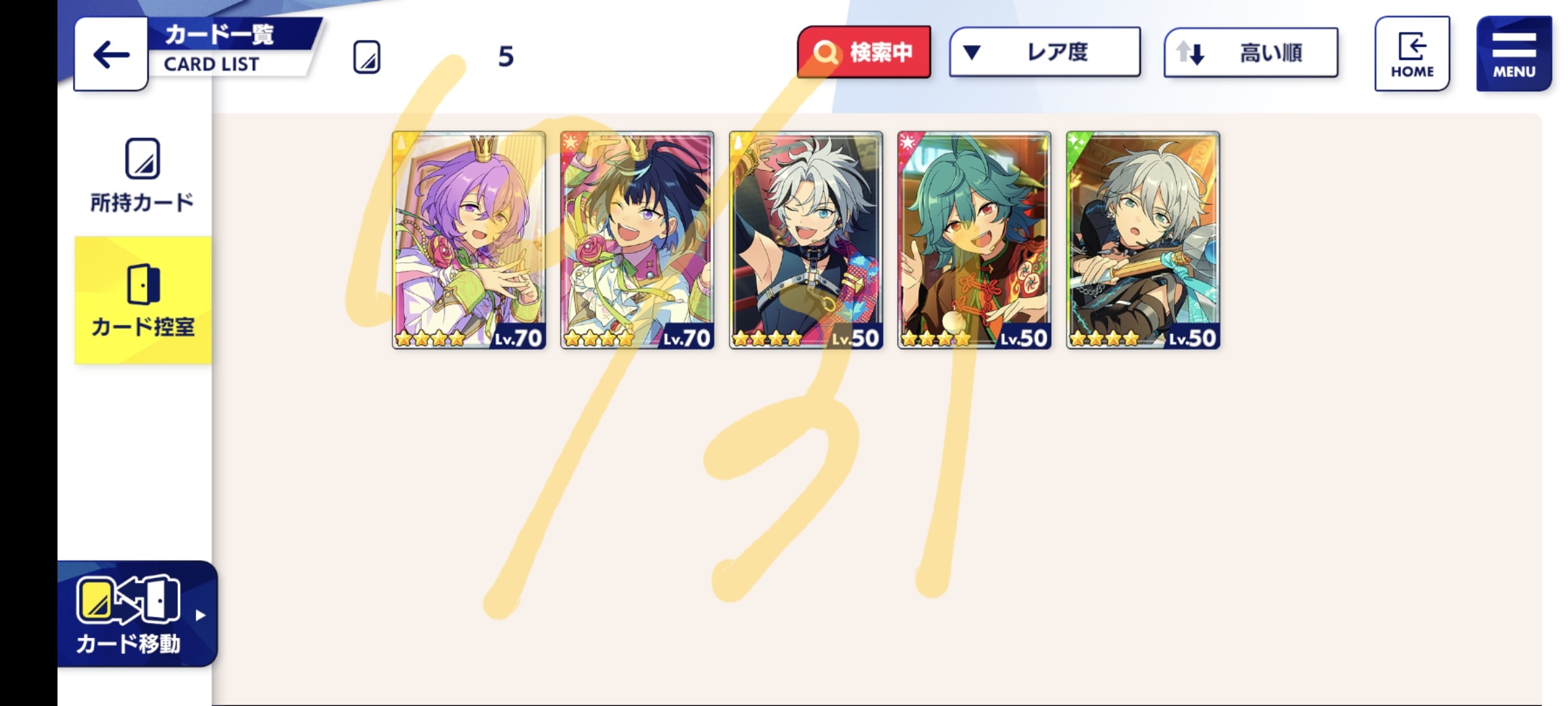Select the purple-haired Lv.70 card
Screen dimensions: 1568x706
point(468,240)
